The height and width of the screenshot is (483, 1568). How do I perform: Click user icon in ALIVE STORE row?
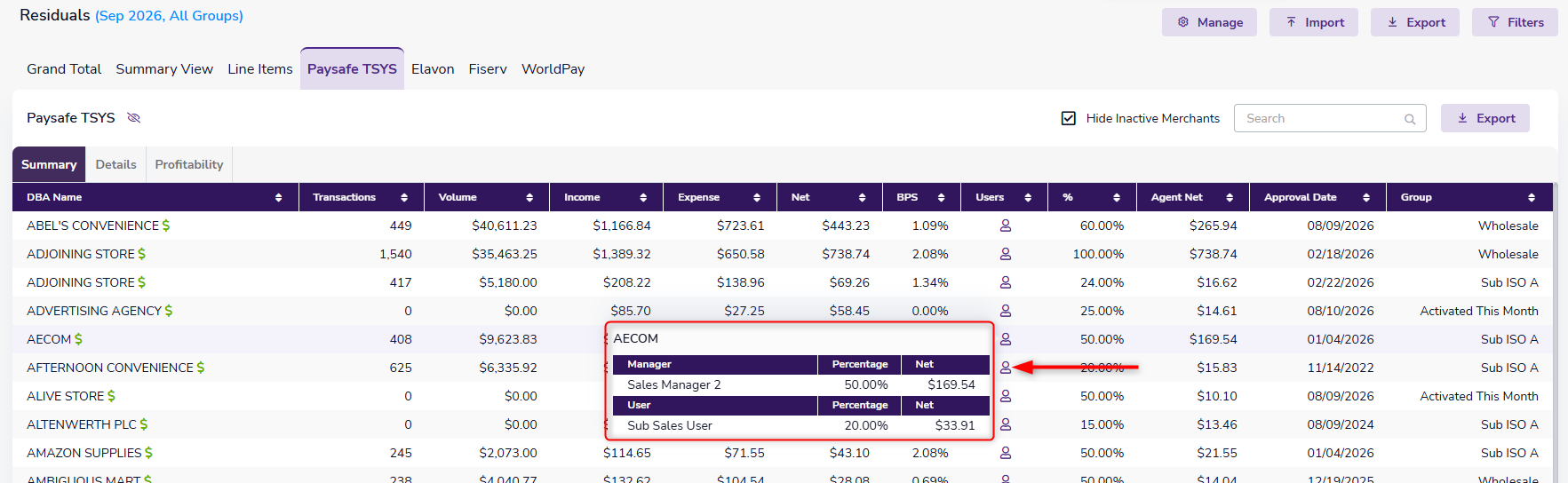[x=1006, y=396]
